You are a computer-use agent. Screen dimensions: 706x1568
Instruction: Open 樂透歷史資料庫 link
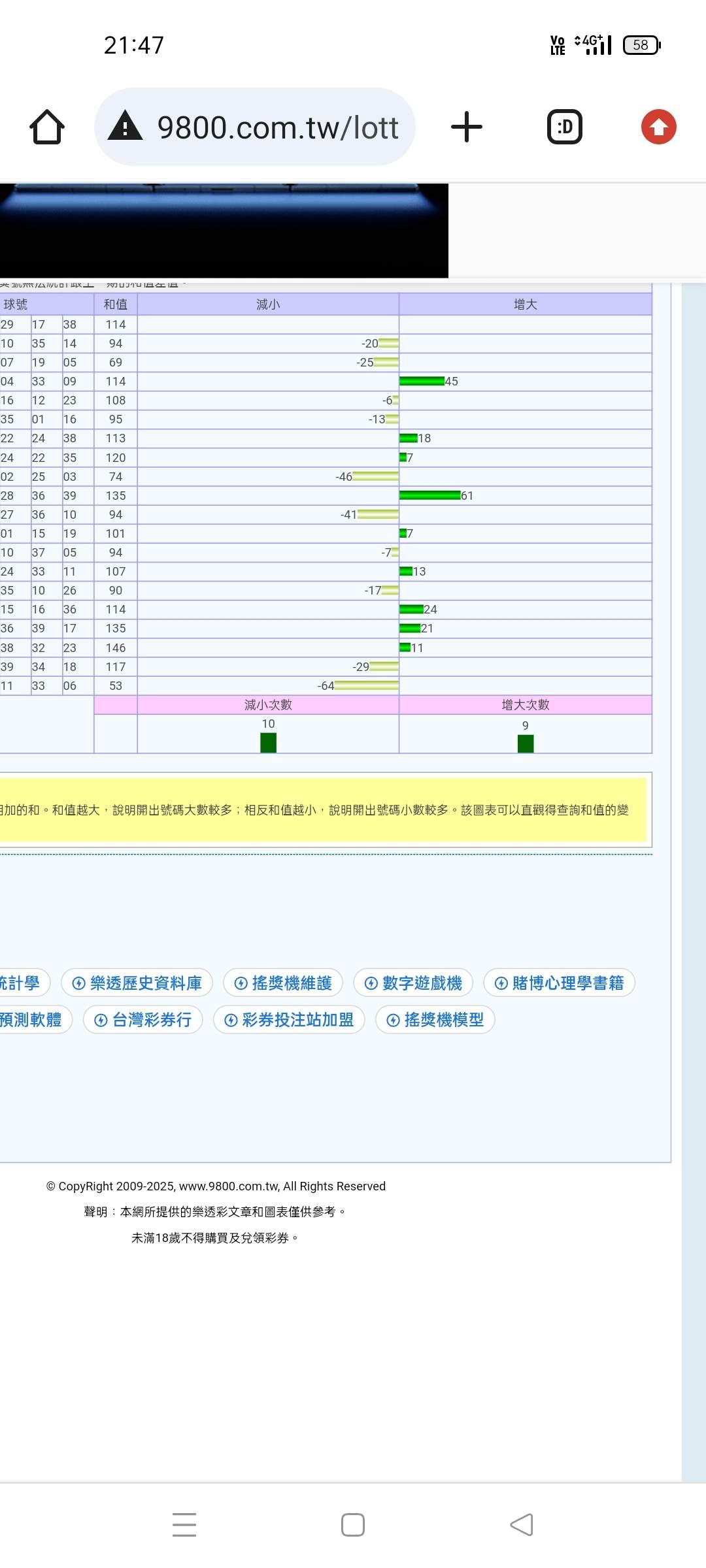pos(137,983)
